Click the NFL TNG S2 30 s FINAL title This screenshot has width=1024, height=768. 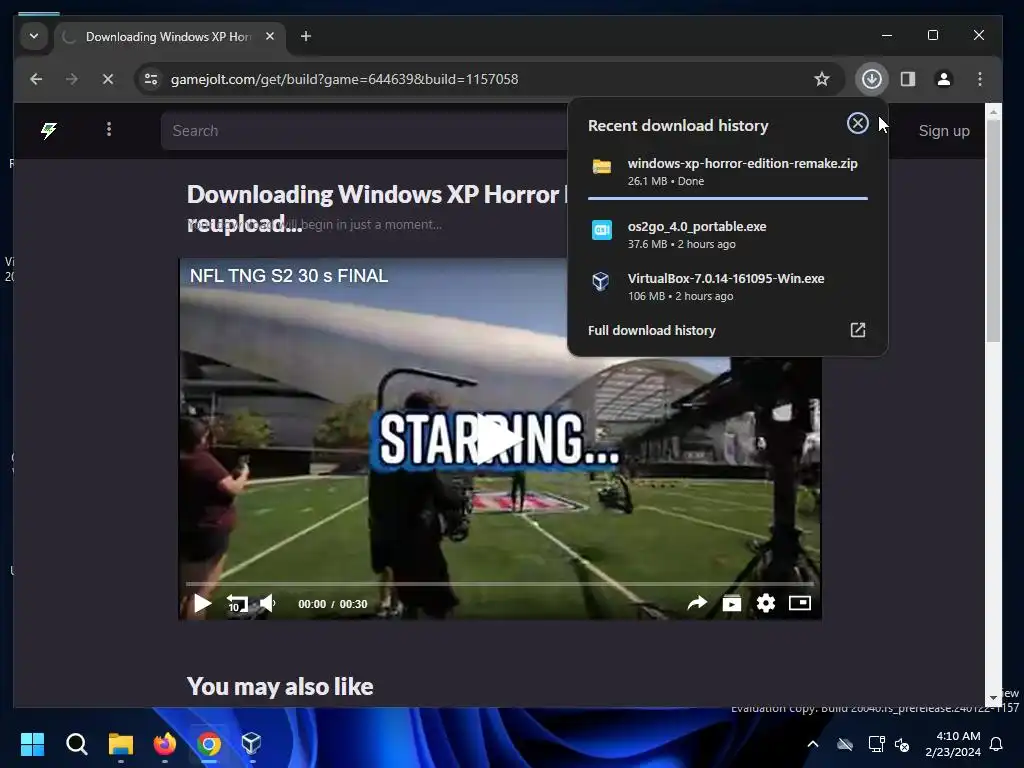pos(289,276)
